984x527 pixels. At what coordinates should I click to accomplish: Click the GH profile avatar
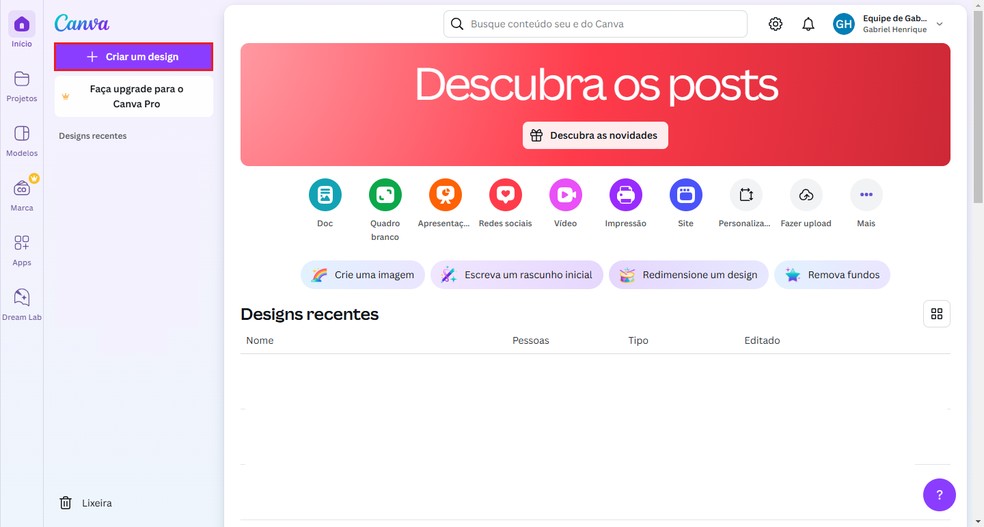843,24
